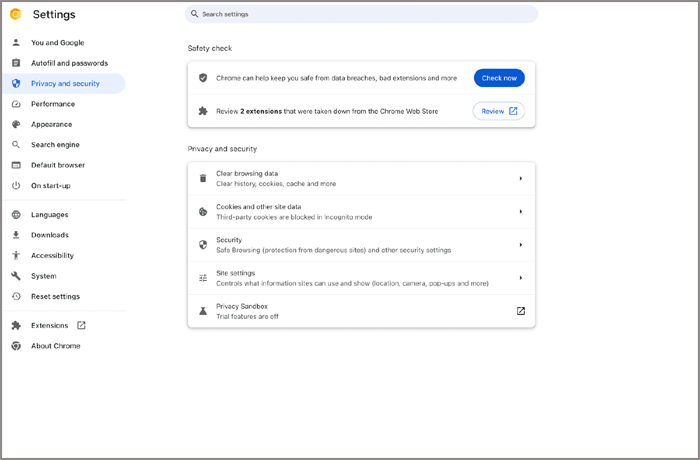Screen dimensions: 700x460
Task: Click the magnifier icon in search settings bar
Action: [x=195, y=14]
